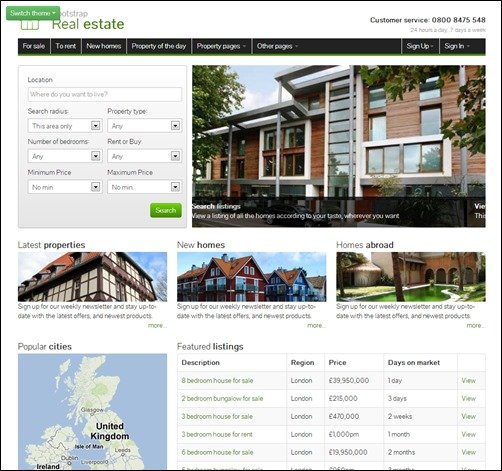Click the Real estate site title

[x=88, y=24]
